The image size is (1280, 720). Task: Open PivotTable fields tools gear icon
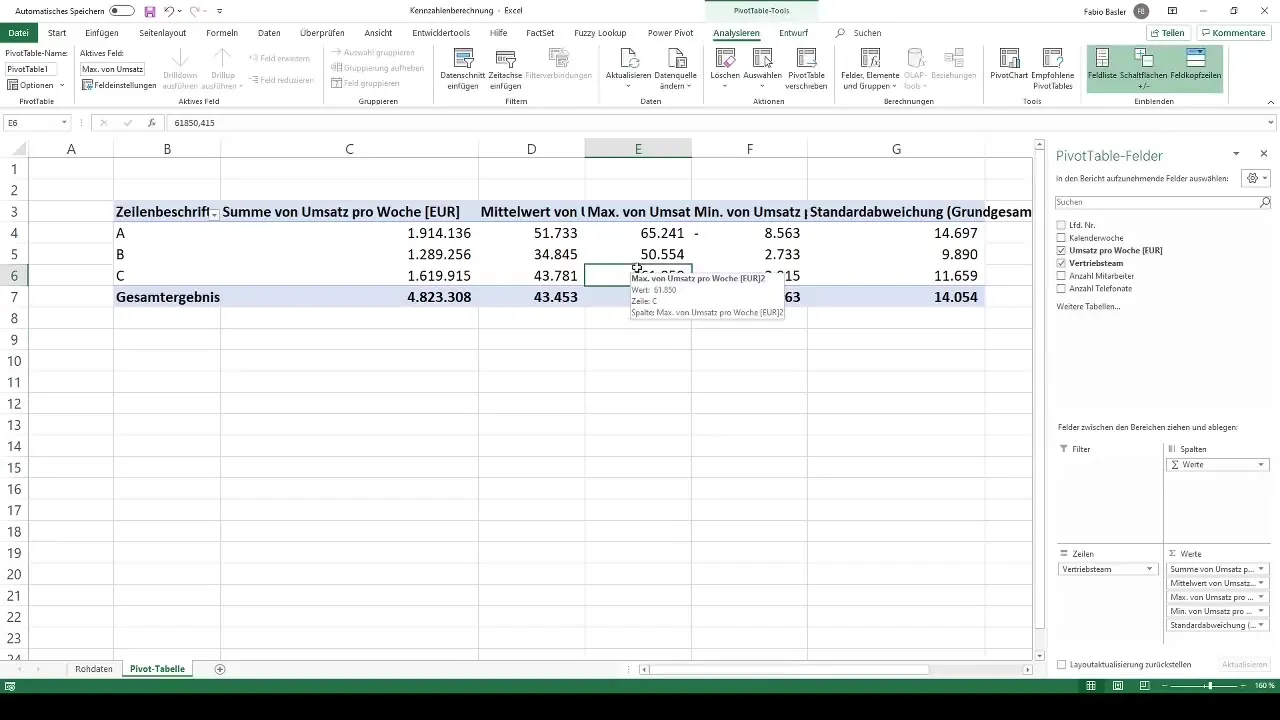point(1253,178)
